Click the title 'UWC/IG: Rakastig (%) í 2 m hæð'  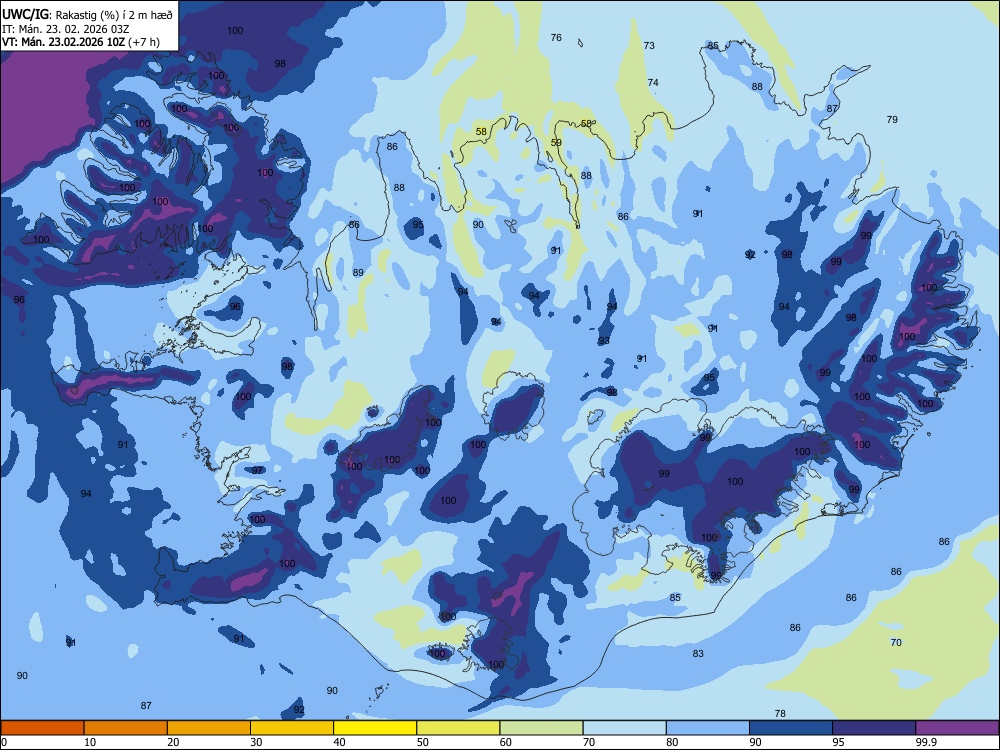tap(87, 13)
